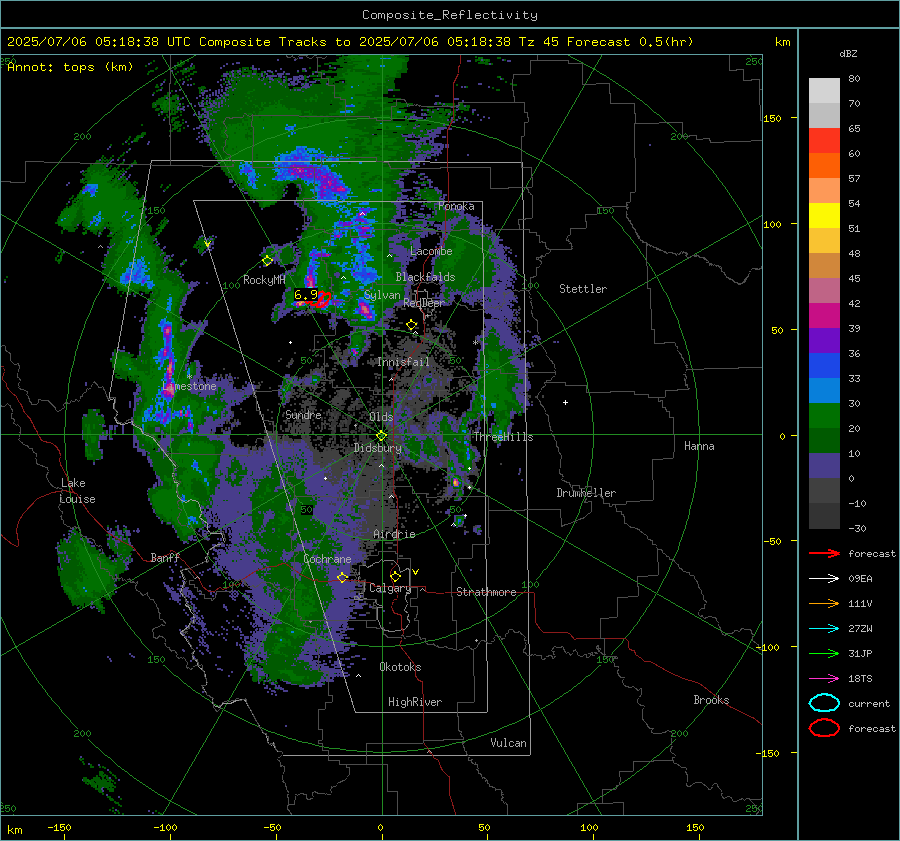Click the white 09EA arrow legend icon
900x841 pixels.
[824, 578]
